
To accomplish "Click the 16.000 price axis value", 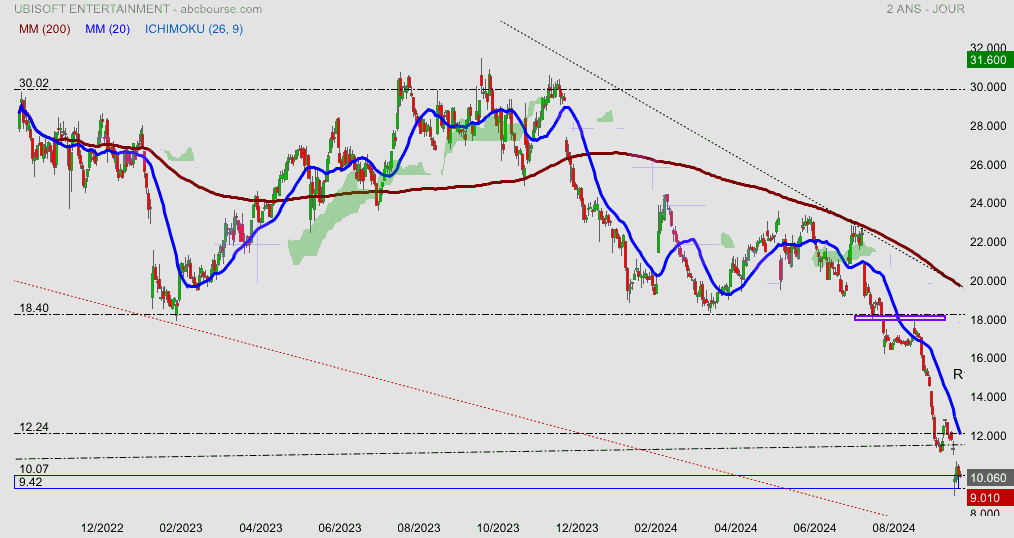I will click(x=987, y=358).
